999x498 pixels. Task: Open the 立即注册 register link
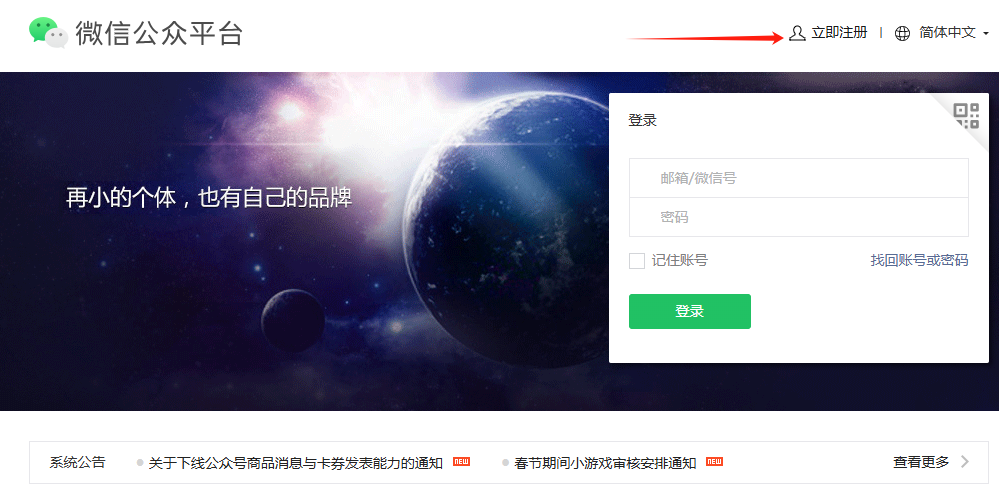tap(839, 33)
